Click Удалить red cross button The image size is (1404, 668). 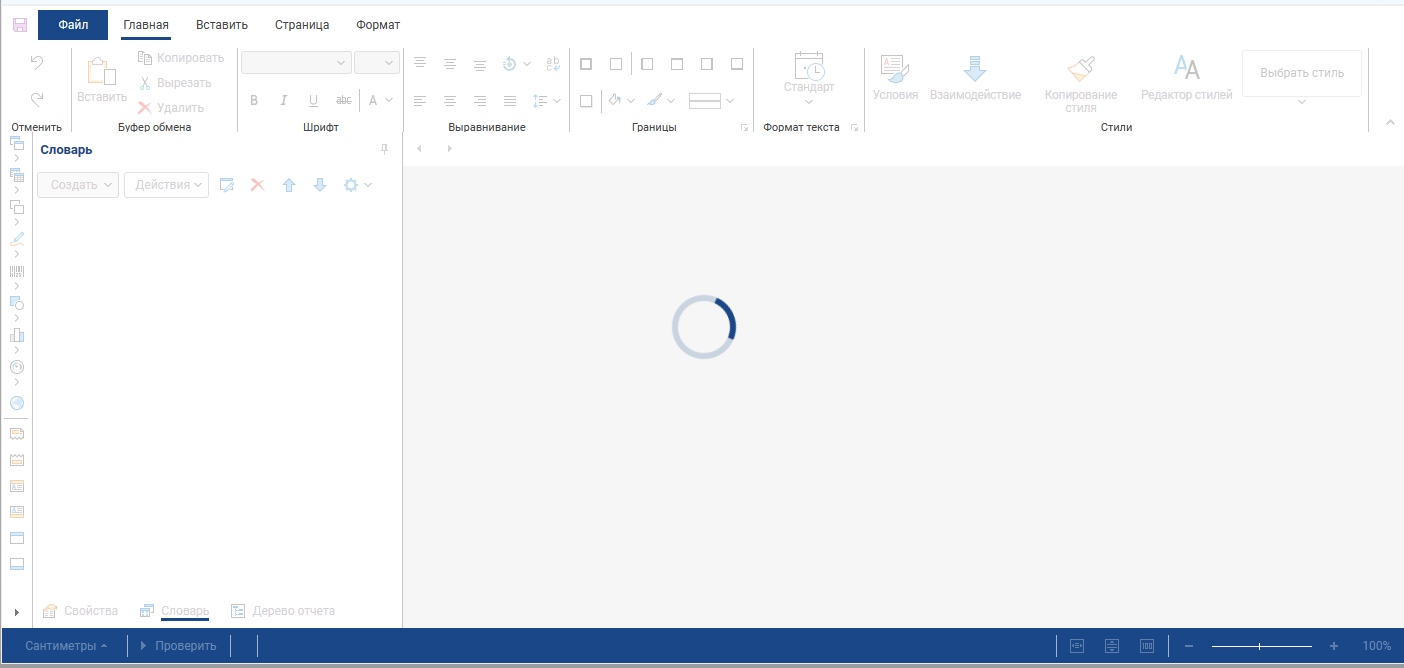(x=171, y=108)
